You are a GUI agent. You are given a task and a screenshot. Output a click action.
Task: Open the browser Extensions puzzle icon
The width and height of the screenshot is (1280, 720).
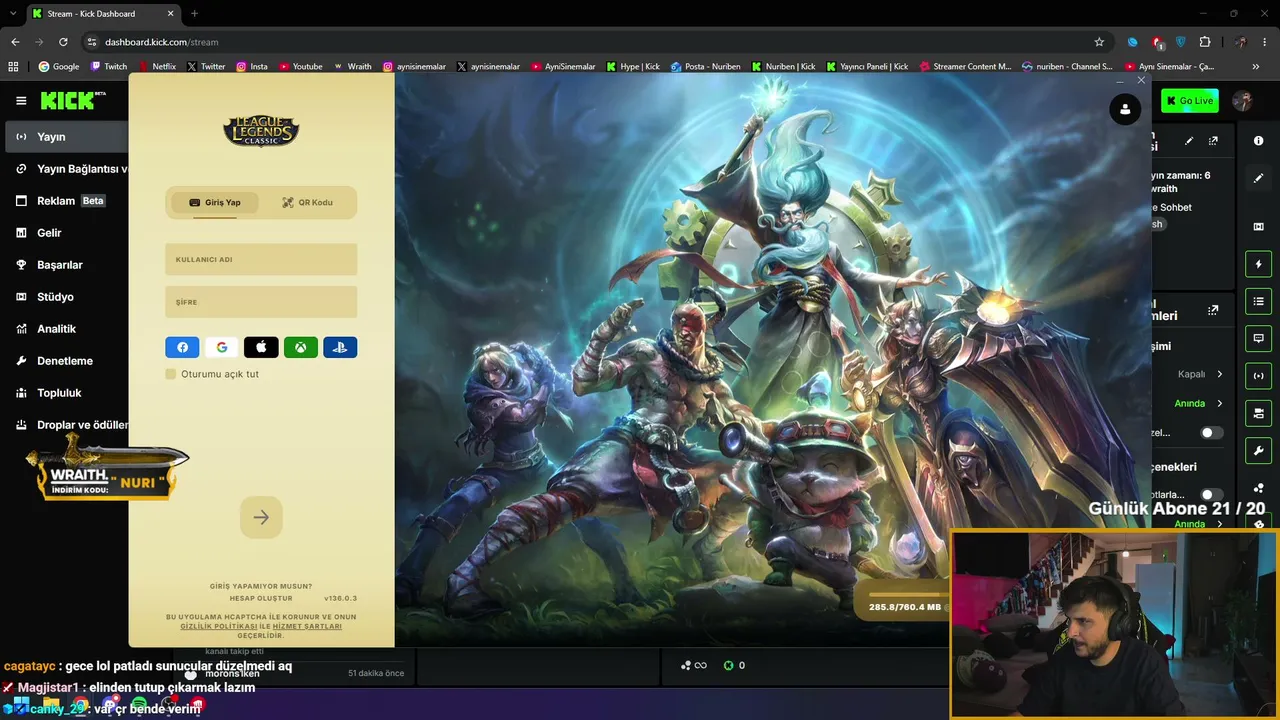tap(1205, 42)
